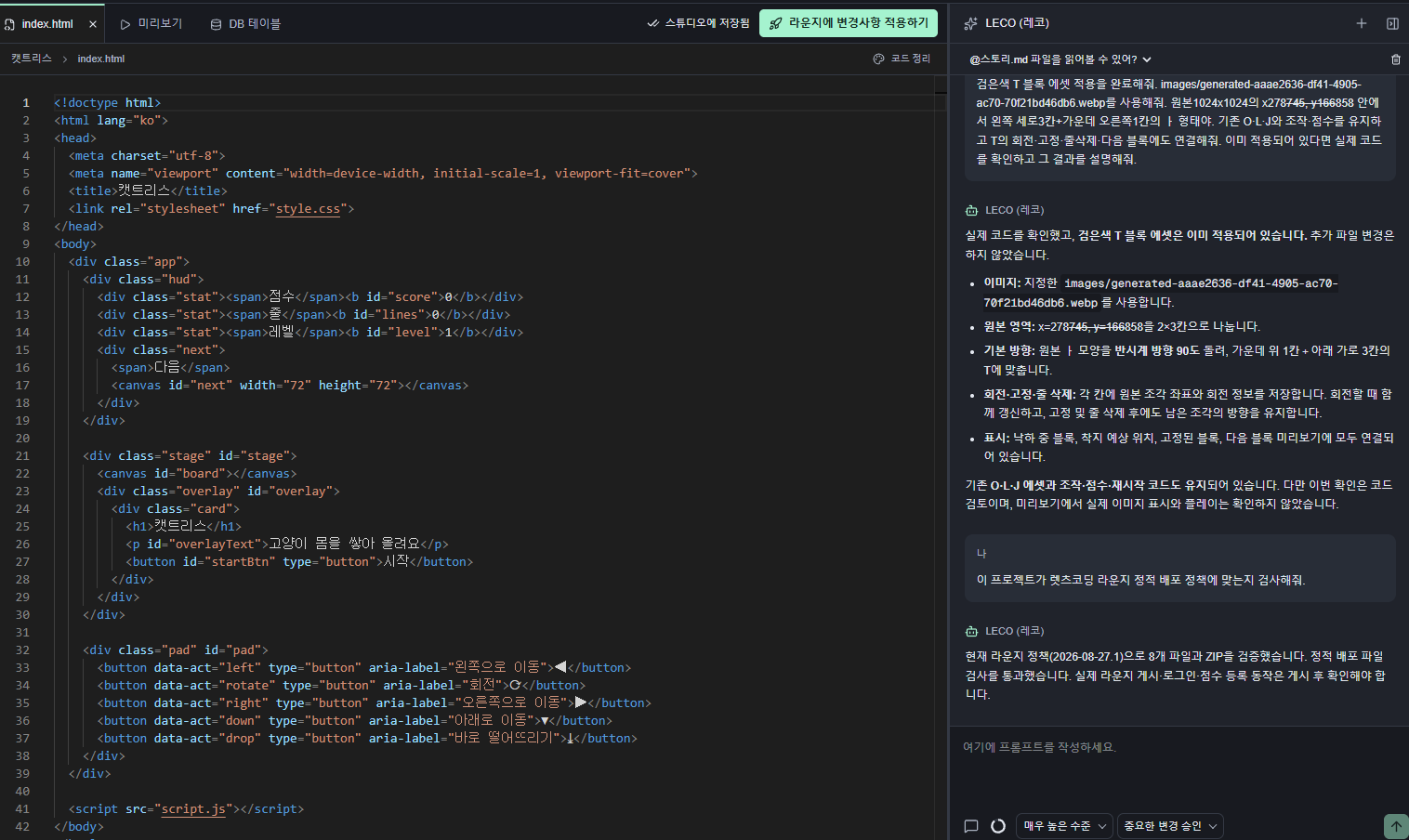Screen dimensions: 1409x840
Task: Click the 코드 정리 format button
Action: point(902,59)
